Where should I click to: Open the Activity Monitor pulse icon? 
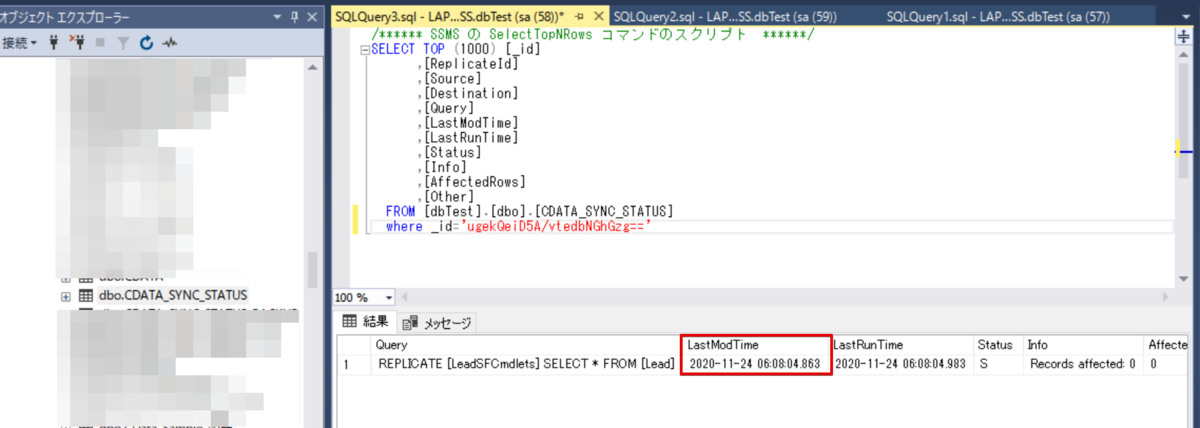click(x=170, y=43)
